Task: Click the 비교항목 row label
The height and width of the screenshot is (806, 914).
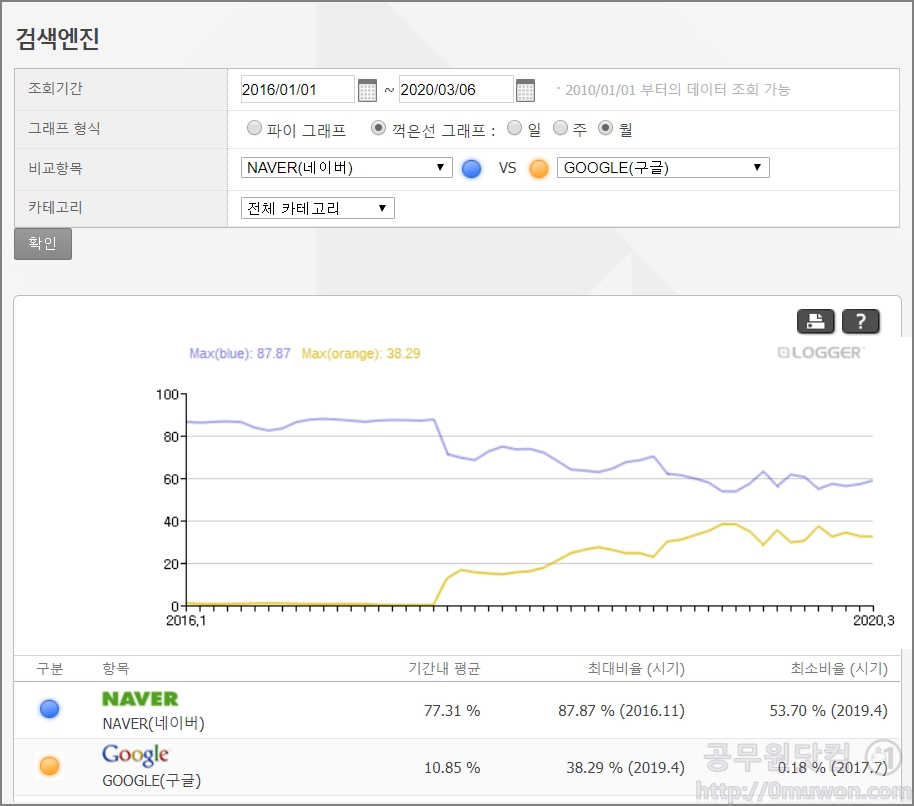Action: (55, 168)
